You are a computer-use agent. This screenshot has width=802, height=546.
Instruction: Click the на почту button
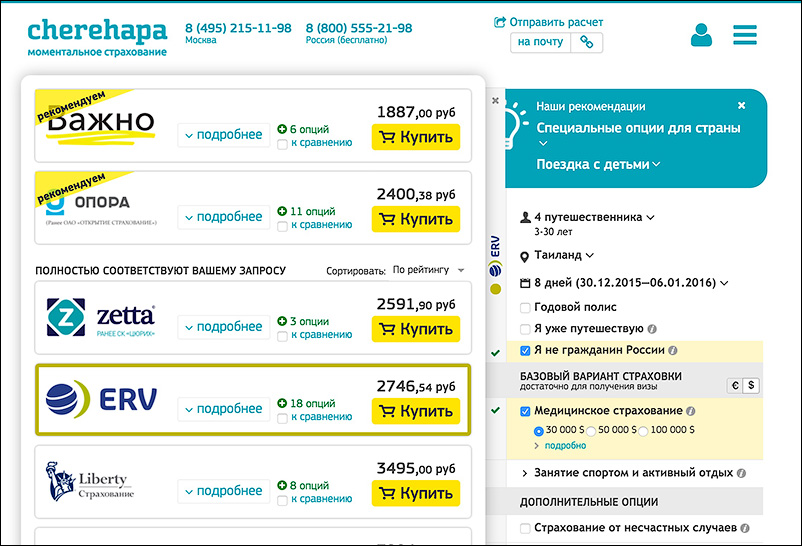click(540, 42)
